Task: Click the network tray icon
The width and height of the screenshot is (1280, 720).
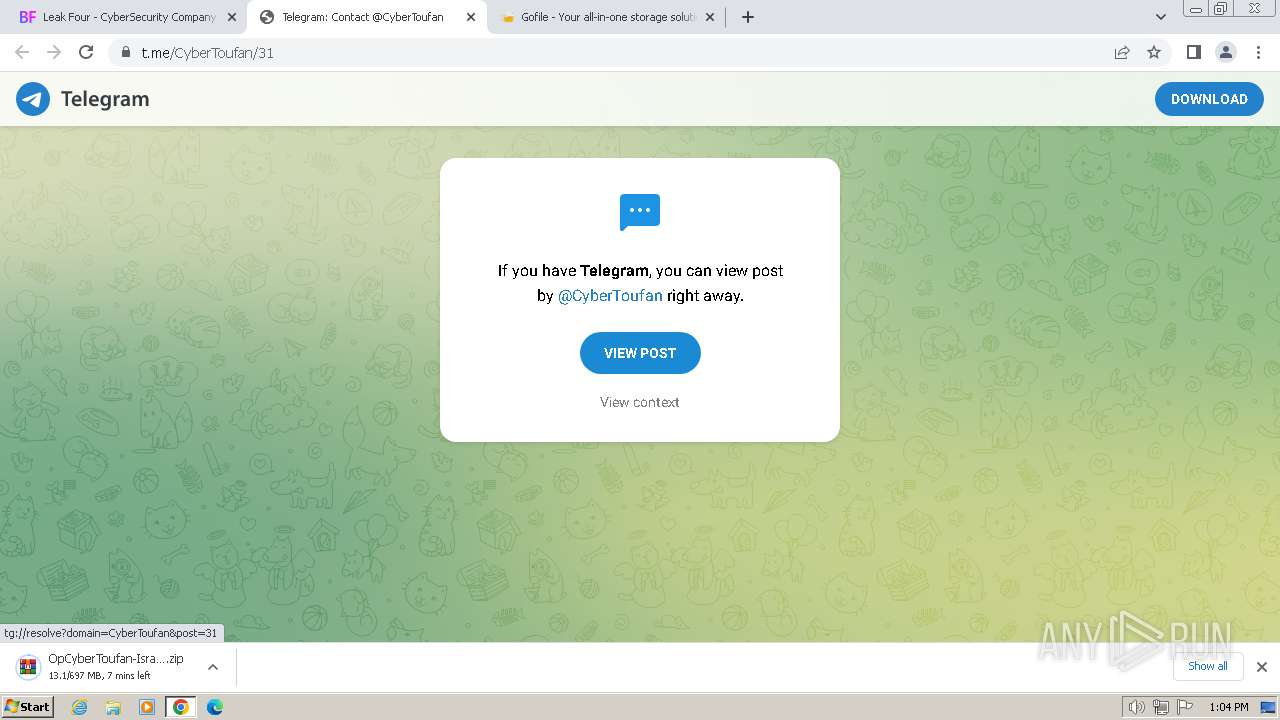Action: tap(1161, 707)
